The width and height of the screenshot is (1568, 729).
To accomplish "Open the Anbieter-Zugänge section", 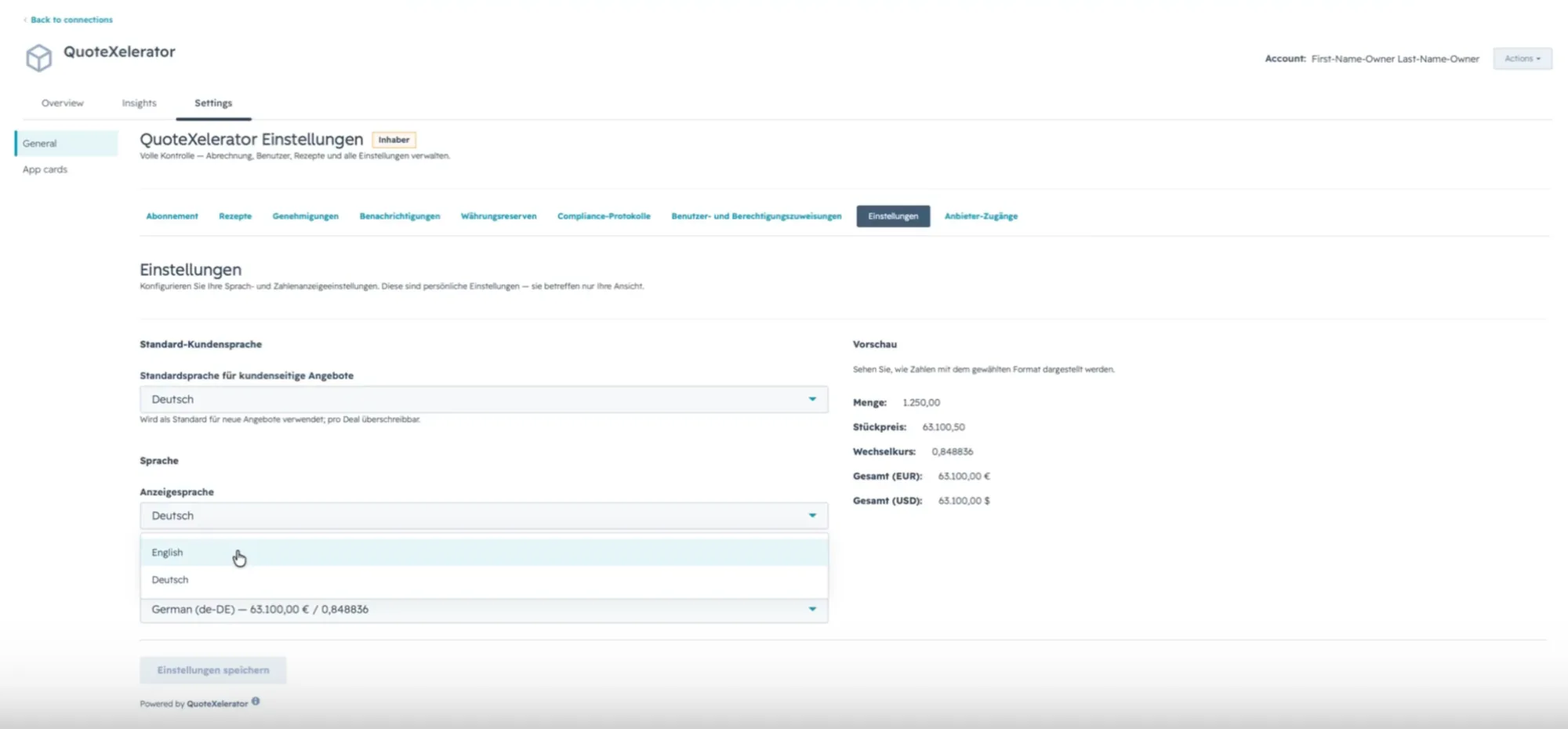I will 981,216.
